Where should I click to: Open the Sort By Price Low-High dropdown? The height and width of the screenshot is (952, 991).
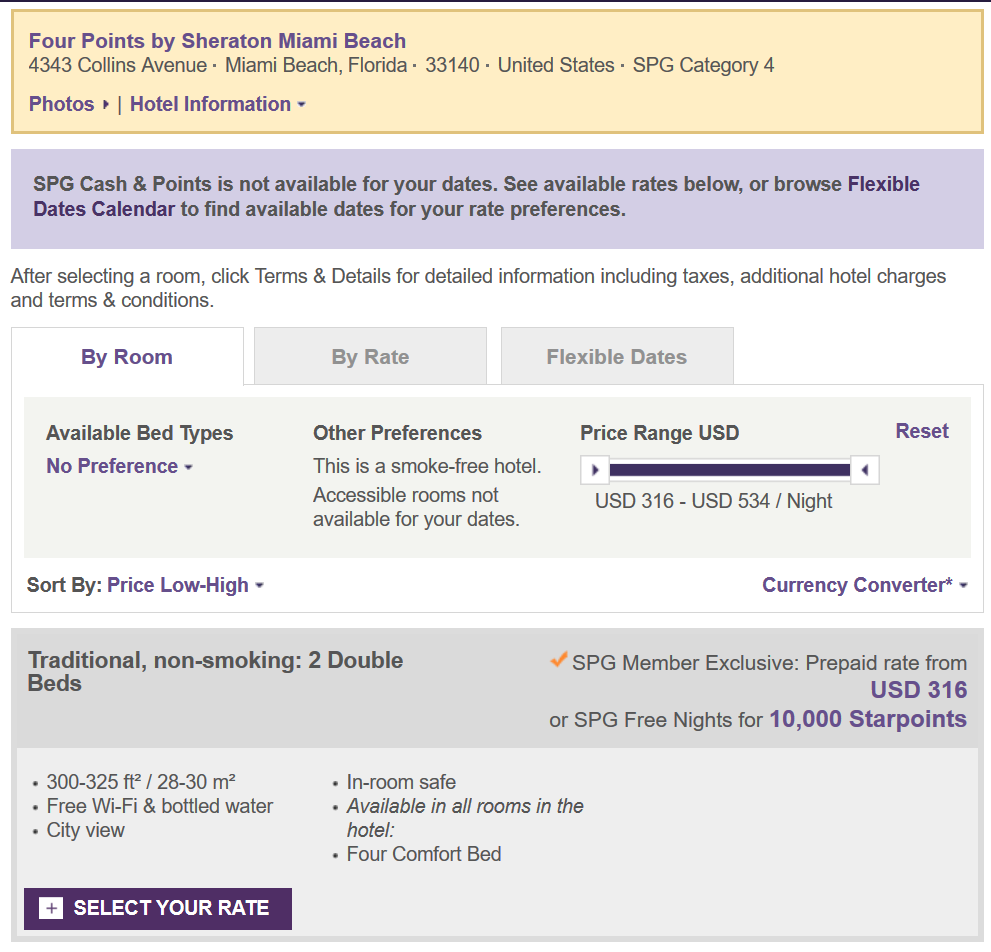click(185, 585)
